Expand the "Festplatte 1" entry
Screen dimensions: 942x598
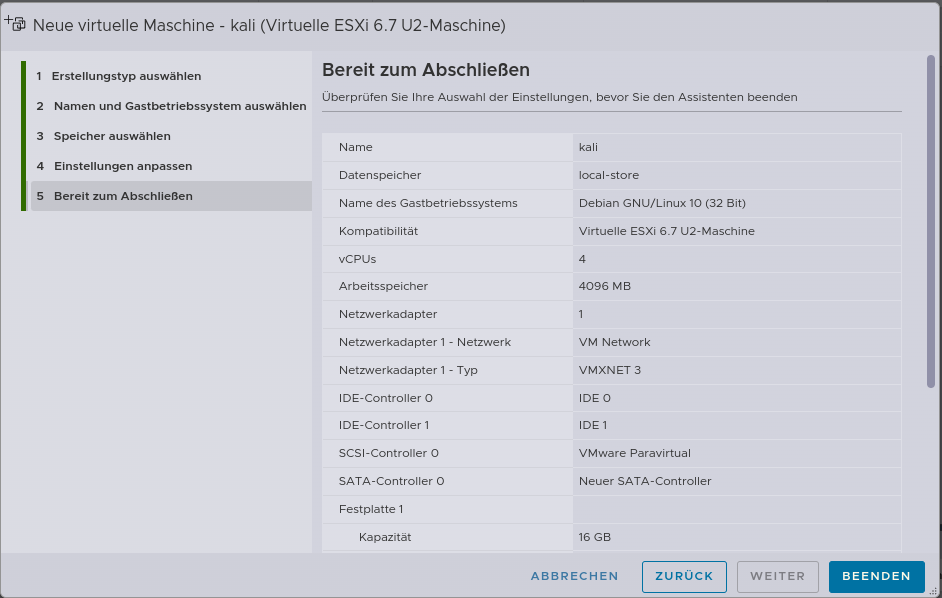610,509
